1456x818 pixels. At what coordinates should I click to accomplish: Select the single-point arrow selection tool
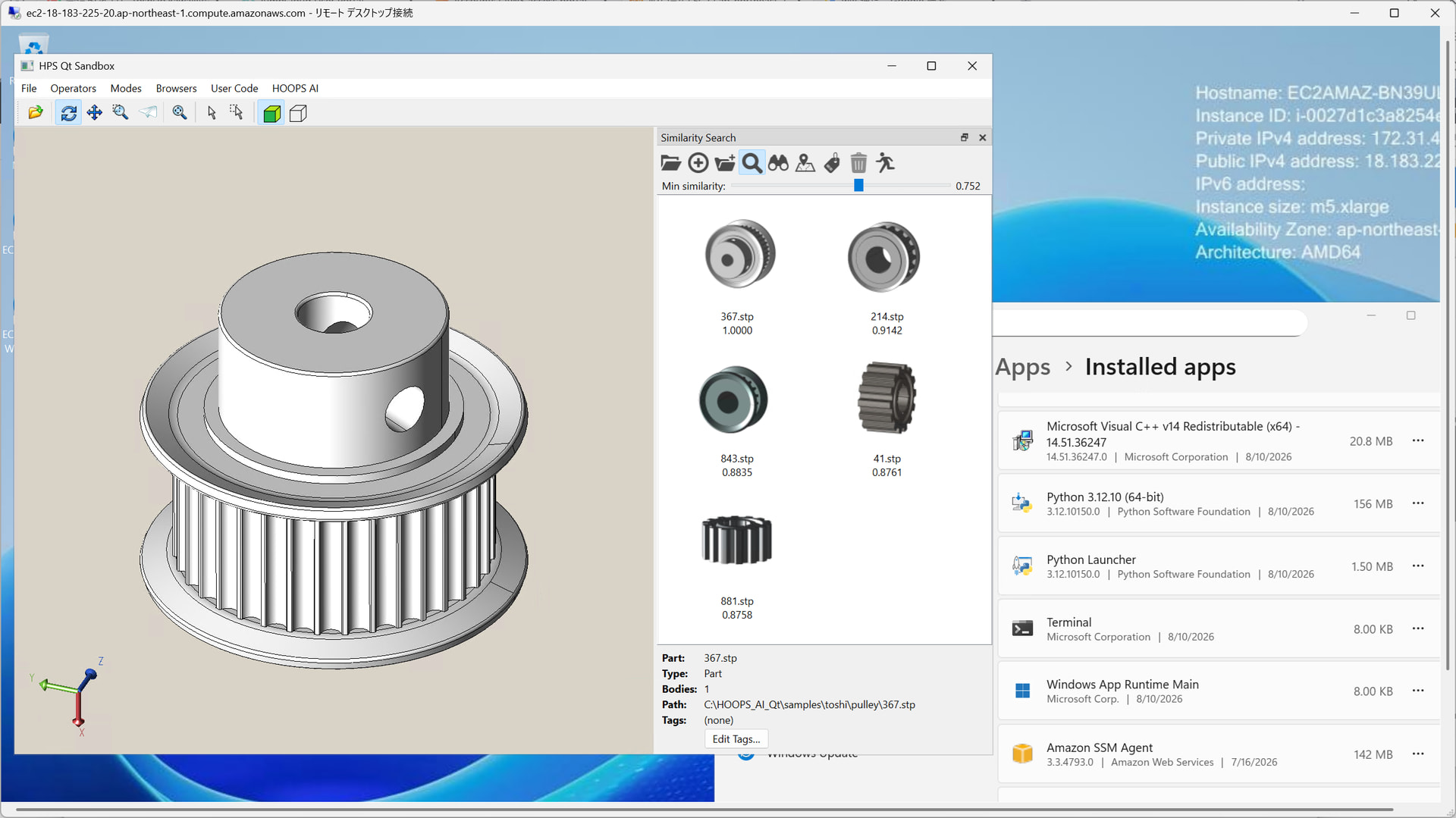click(x=212, y=113)
